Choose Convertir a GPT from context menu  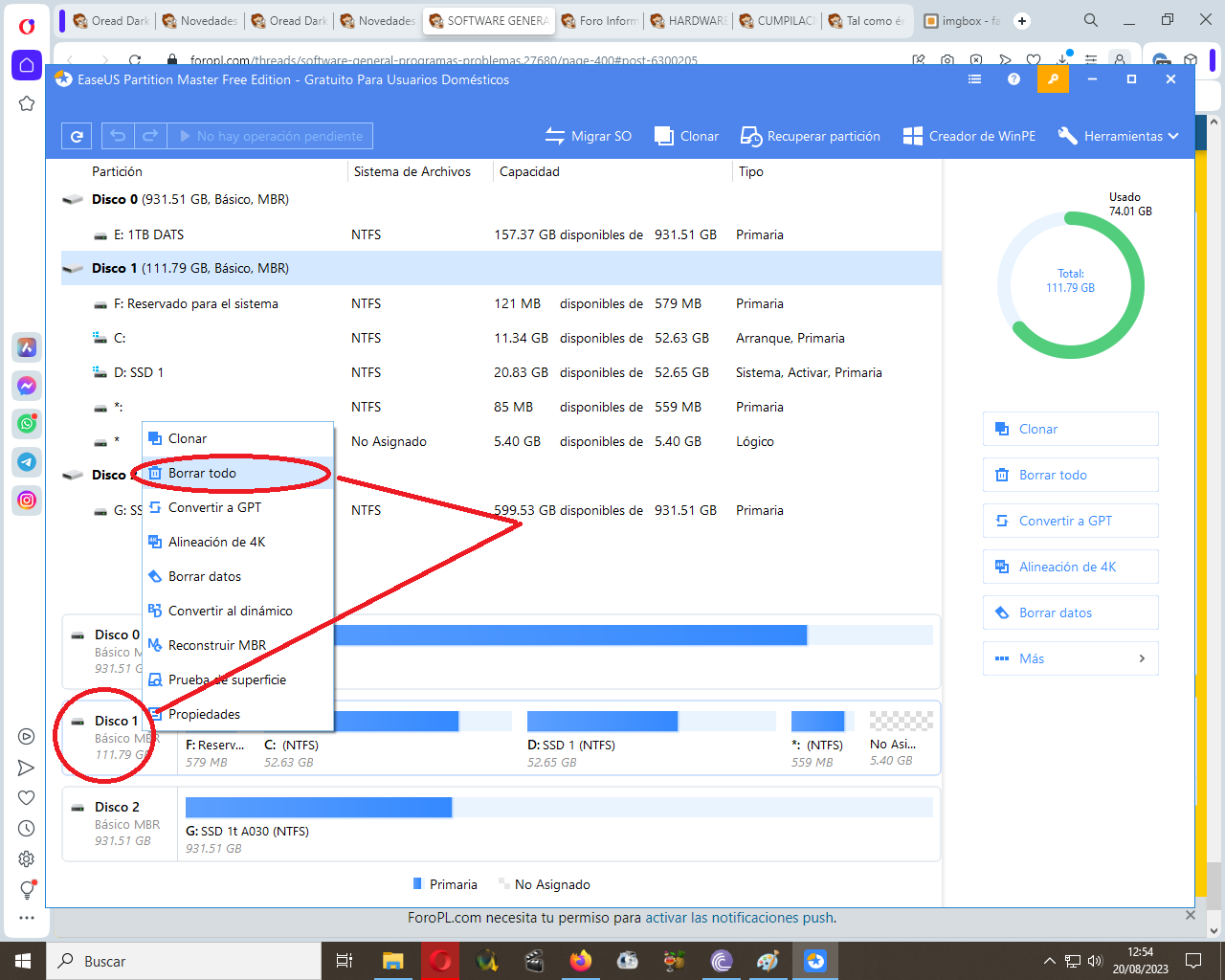tap(214, 507)
